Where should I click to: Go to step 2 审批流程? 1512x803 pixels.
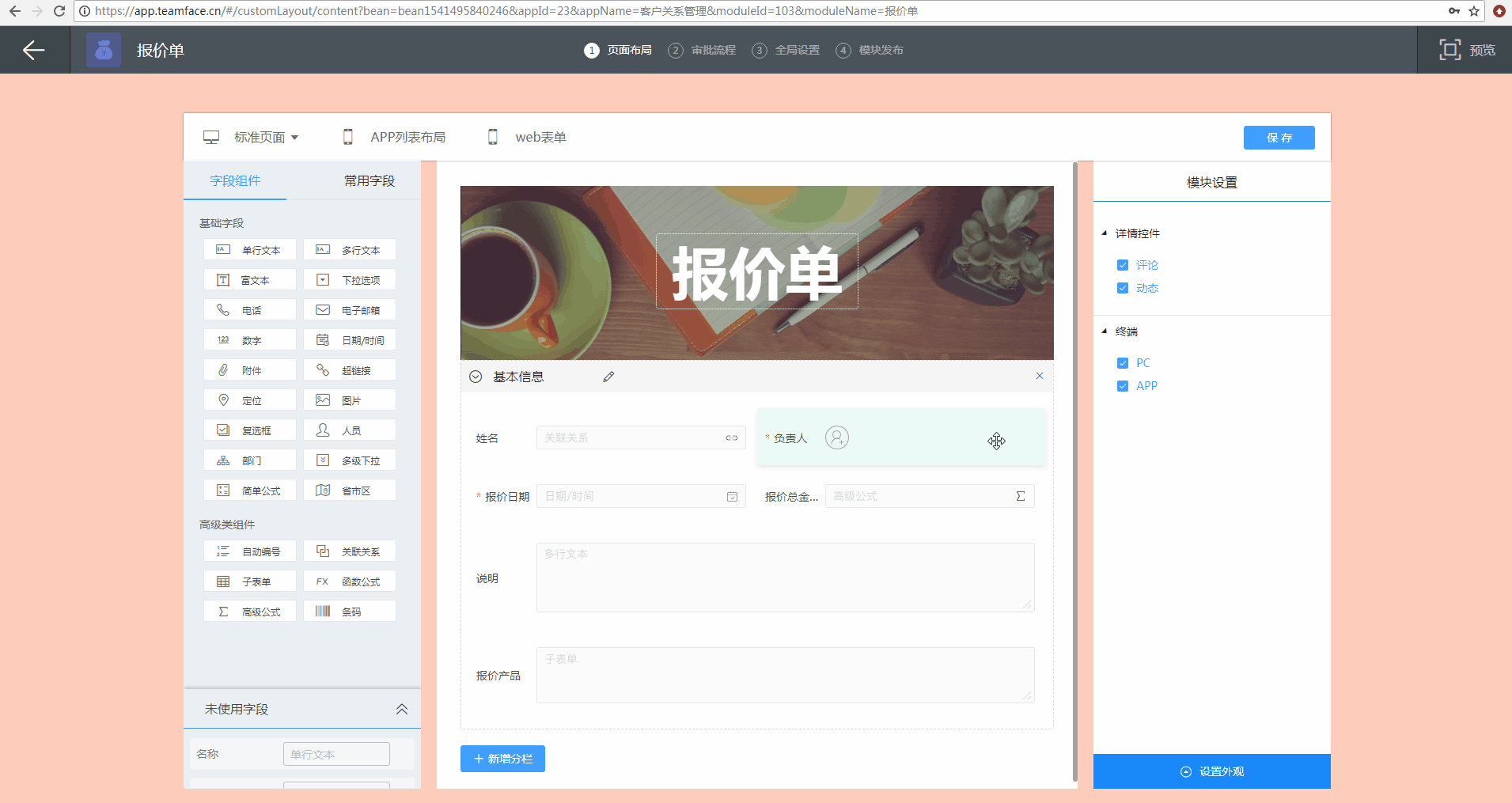702,50
